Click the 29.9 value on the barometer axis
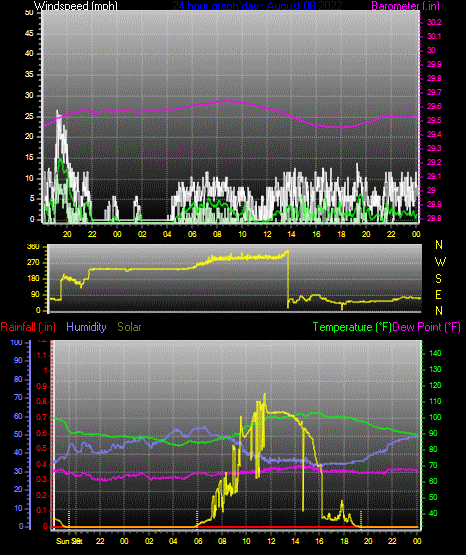The image size is (466, 555). (434, 64)
